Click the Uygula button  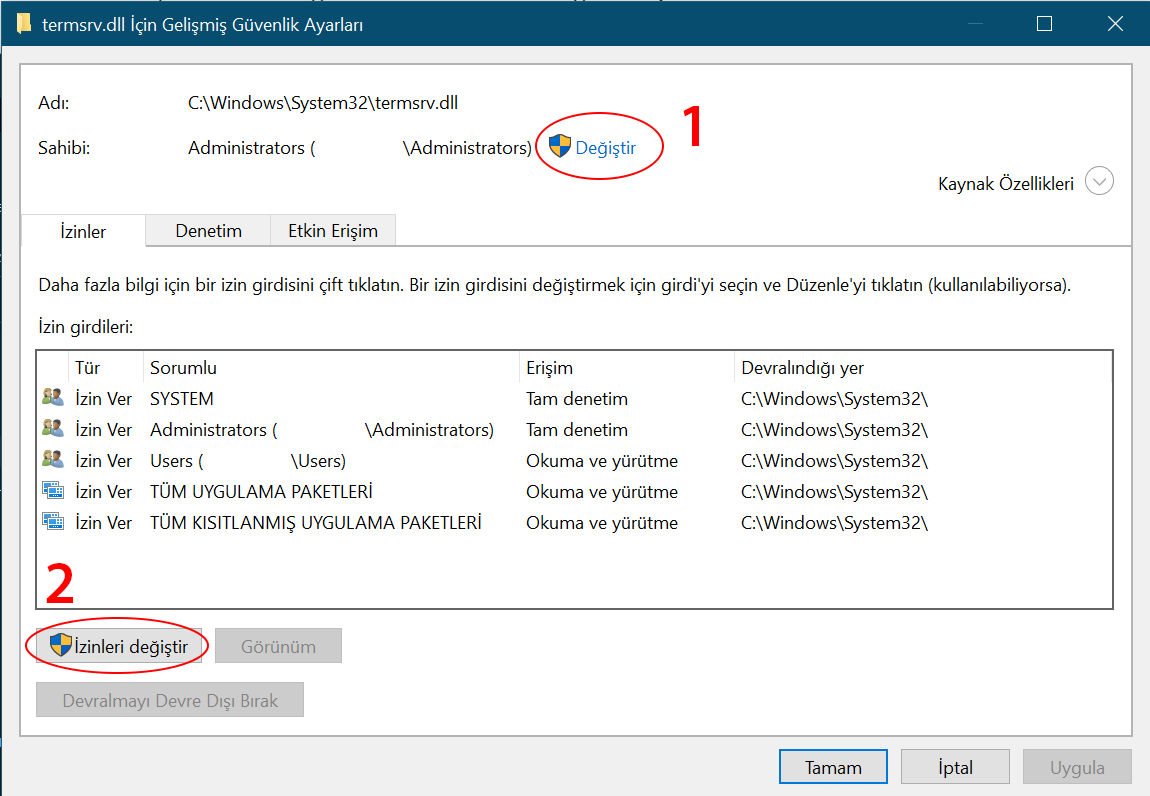point(1077,766)
